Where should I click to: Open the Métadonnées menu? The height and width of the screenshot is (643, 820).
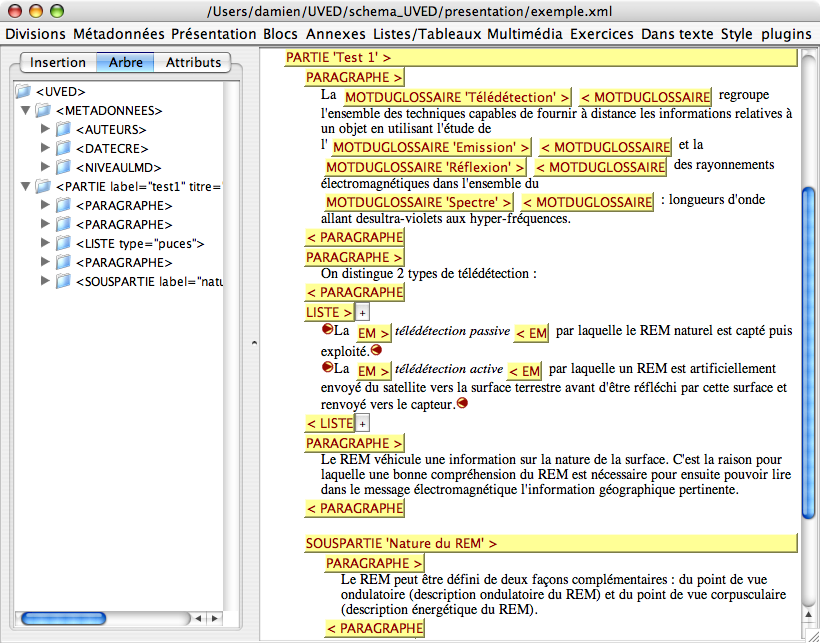point(119,34)
